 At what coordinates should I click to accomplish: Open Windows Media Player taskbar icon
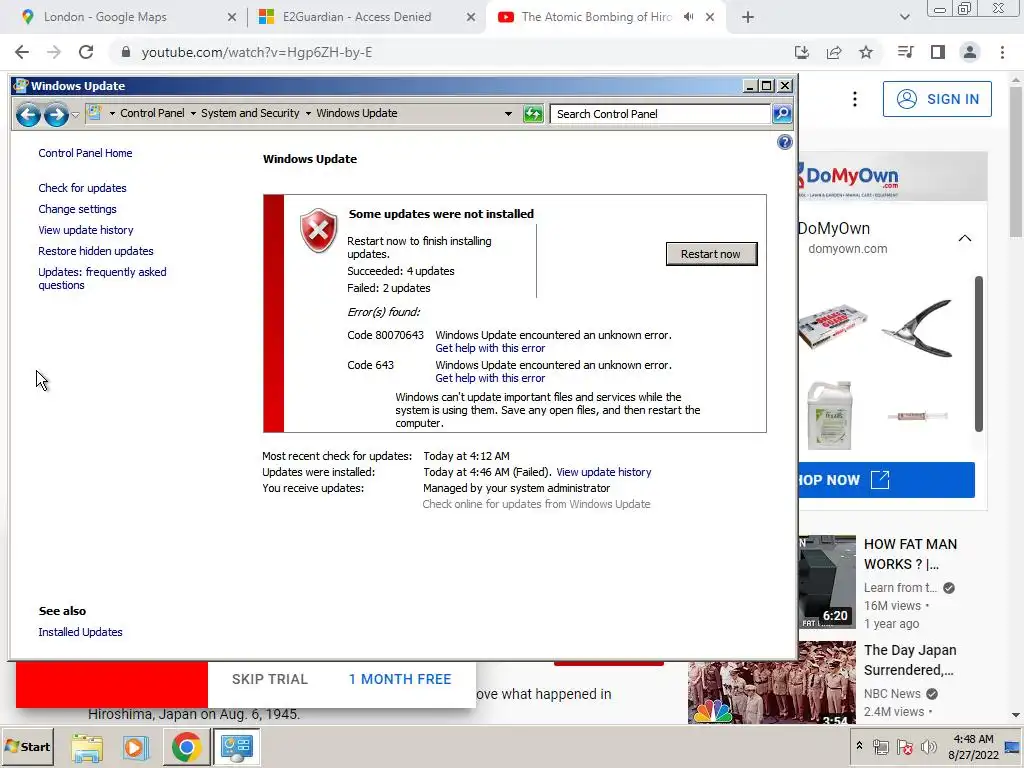click(136, 747)
